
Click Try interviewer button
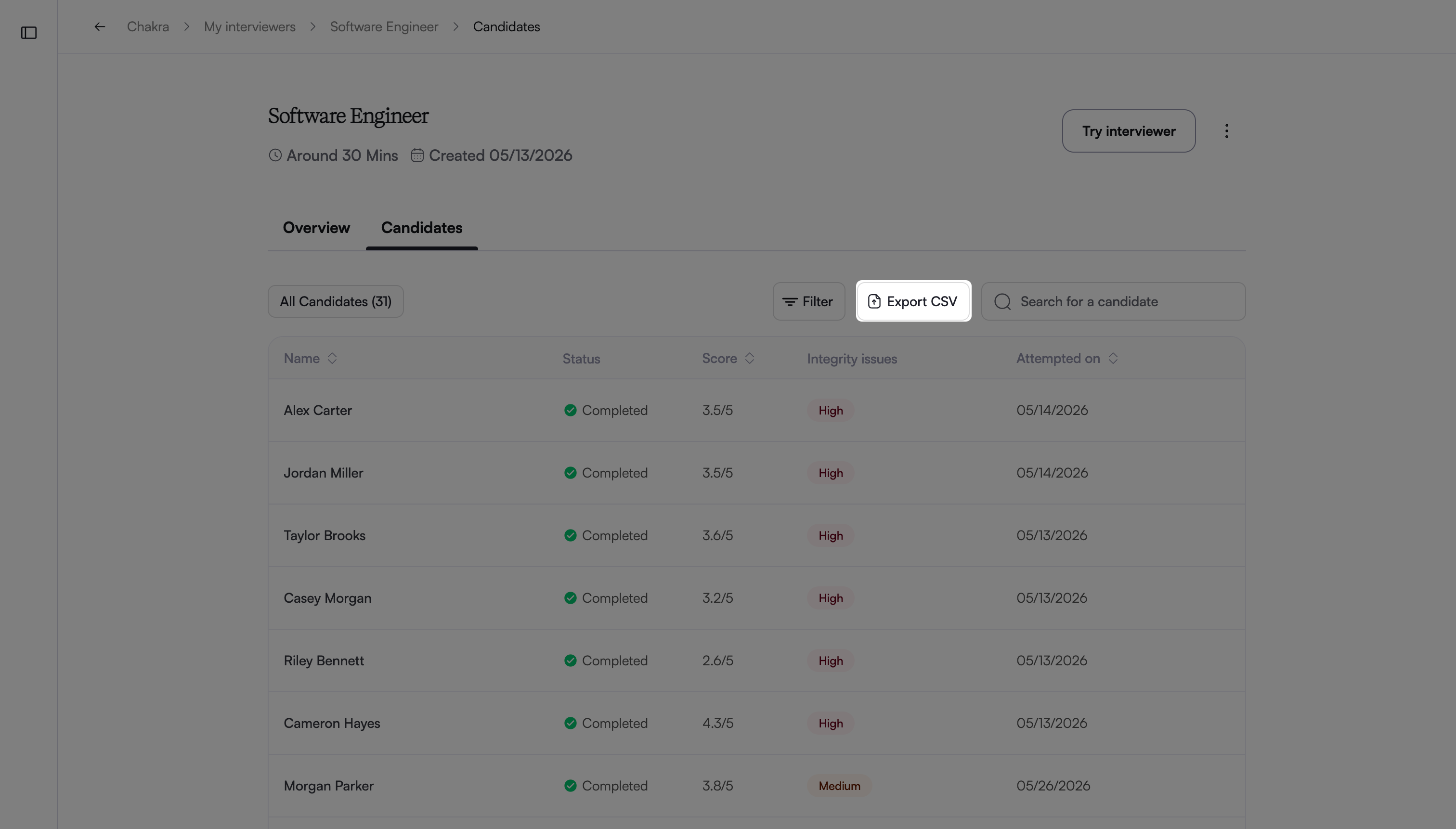[1128, 131]
